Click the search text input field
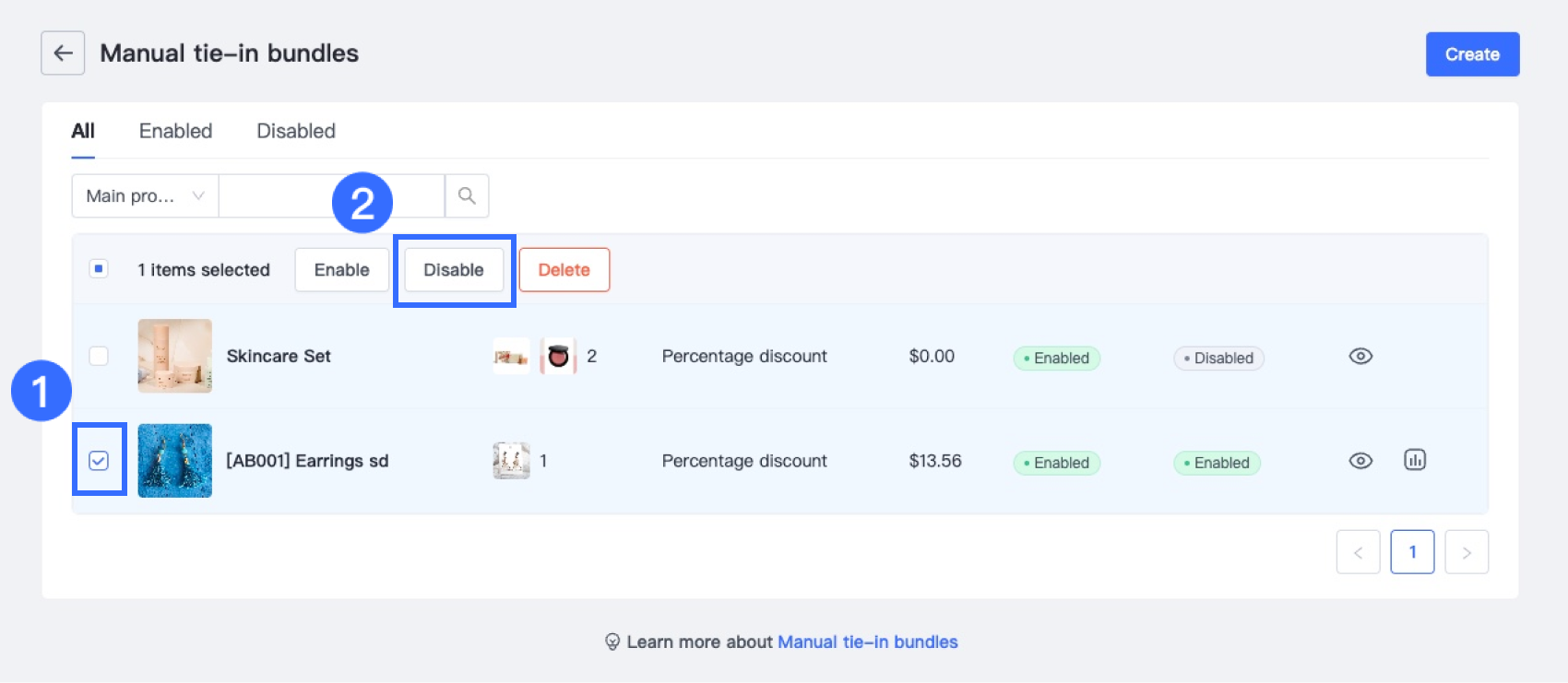Screen dimensions: 1568x683 coord(277,195)
